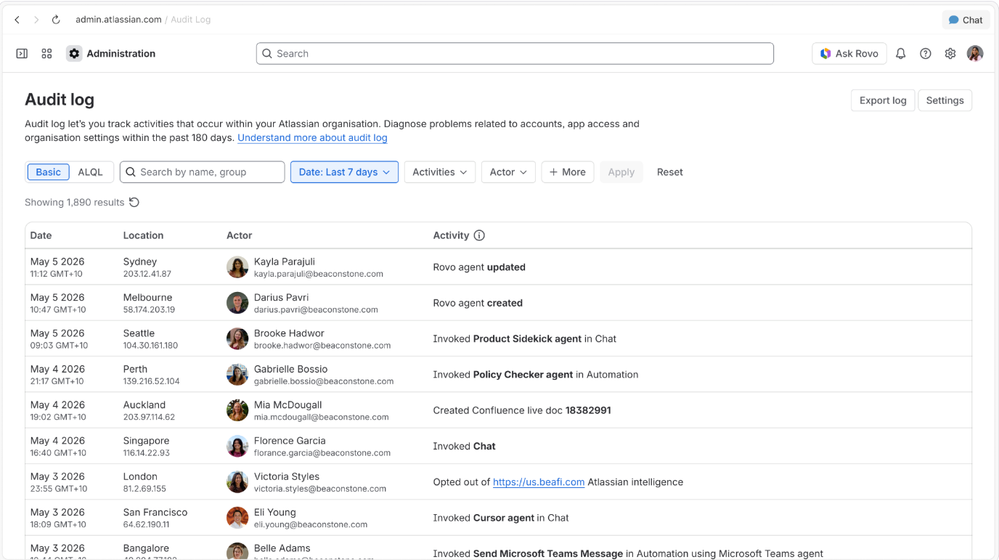Open the Actor filter dropdown
The image size is (999, 560).
[x=508, y=172]
